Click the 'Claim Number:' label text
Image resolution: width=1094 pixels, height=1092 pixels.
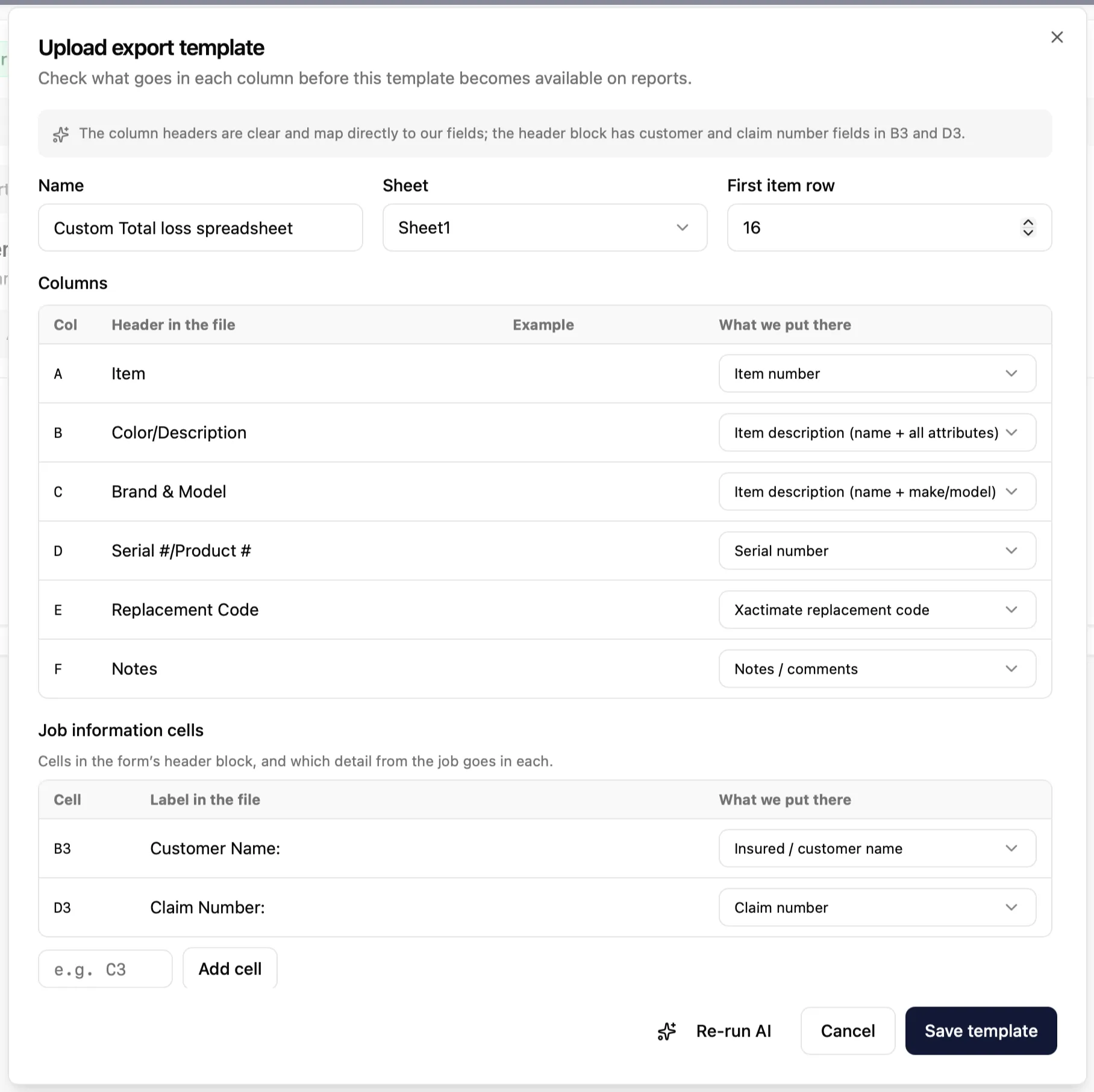coord(207,908)
